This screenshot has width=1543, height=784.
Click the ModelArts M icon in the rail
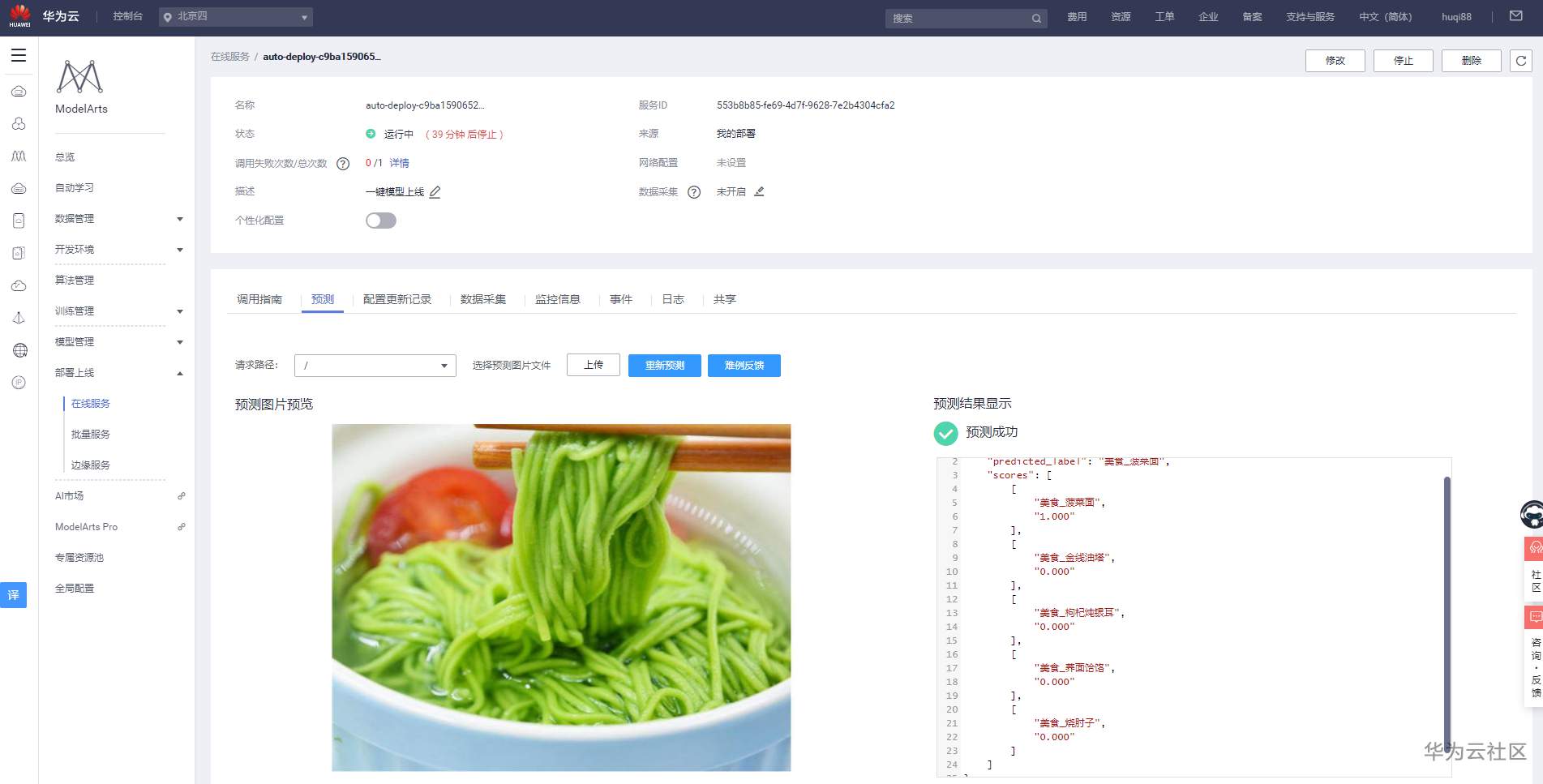(19, 156)
